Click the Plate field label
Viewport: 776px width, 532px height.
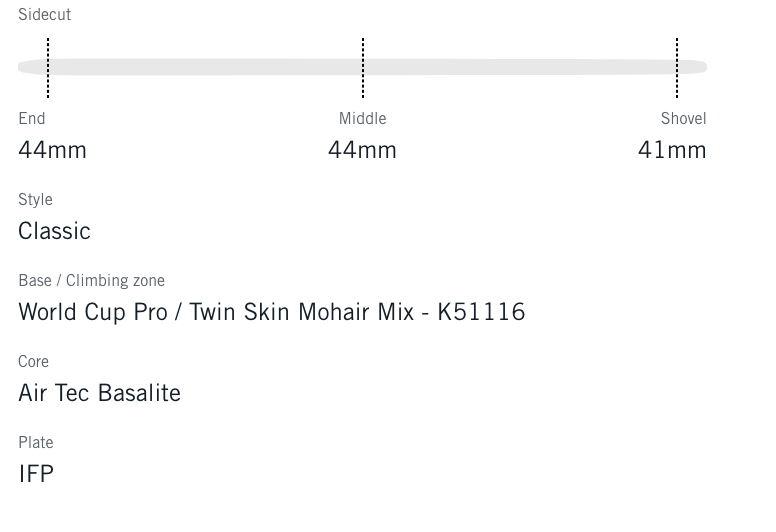[35, 442]
